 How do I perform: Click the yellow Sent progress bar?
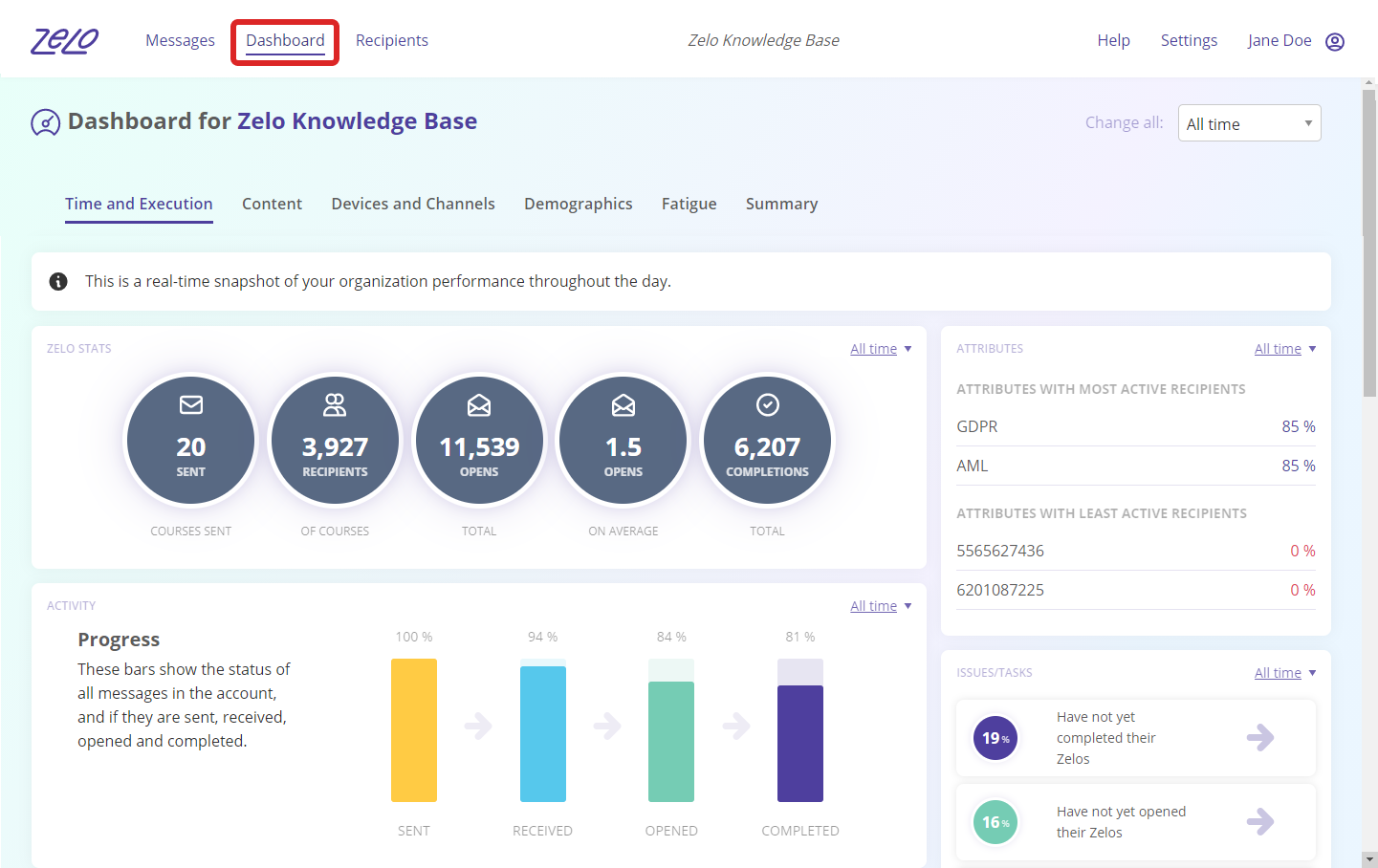pyautogui.click(x=414, y=730)
